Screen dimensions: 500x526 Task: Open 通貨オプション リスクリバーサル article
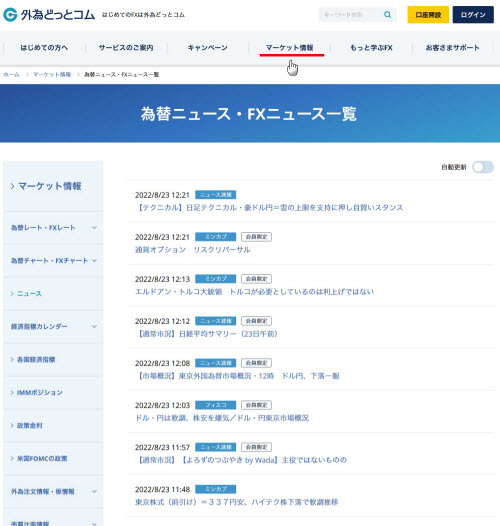[x=193, y=250]
